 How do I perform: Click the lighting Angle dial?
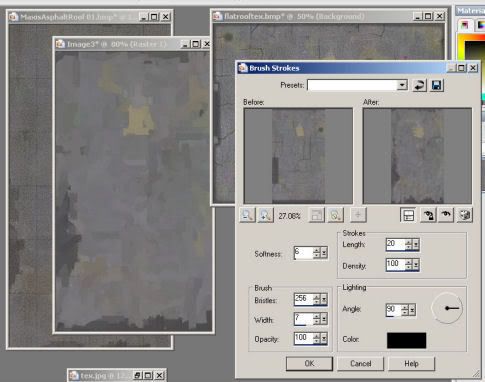click(447, 308)
